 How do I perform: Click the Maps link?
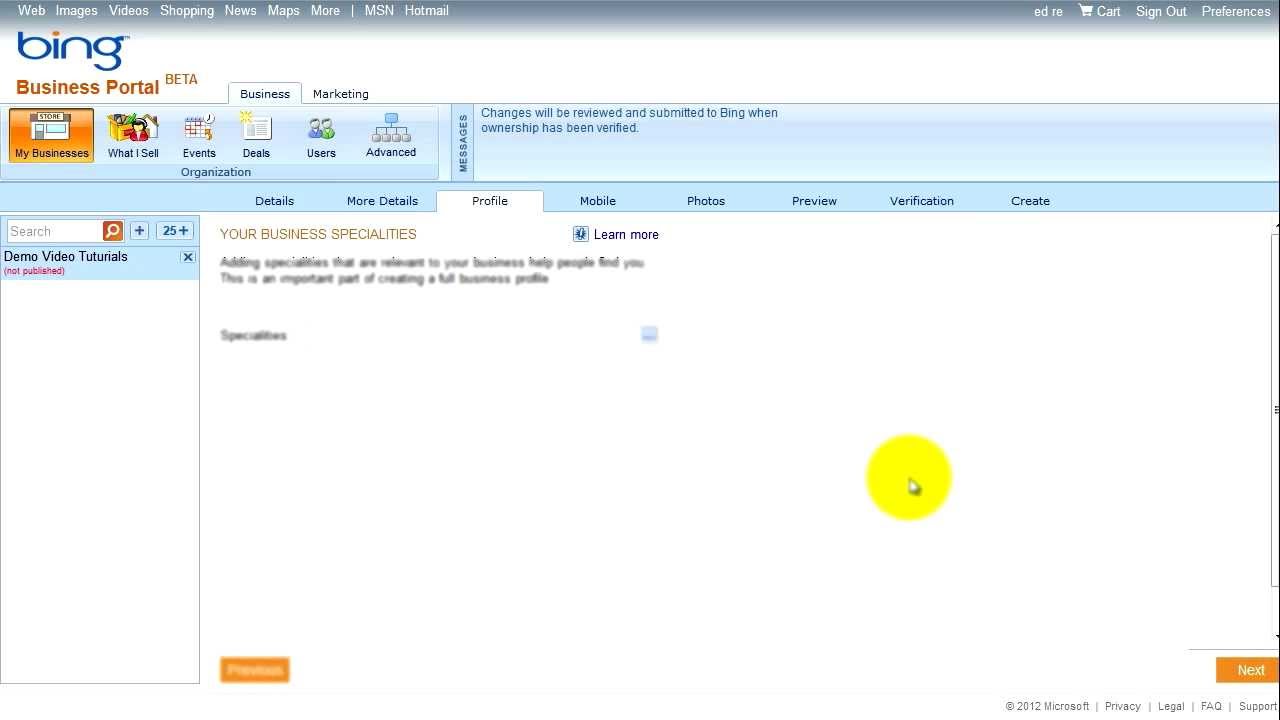click(x=284, y=11)
